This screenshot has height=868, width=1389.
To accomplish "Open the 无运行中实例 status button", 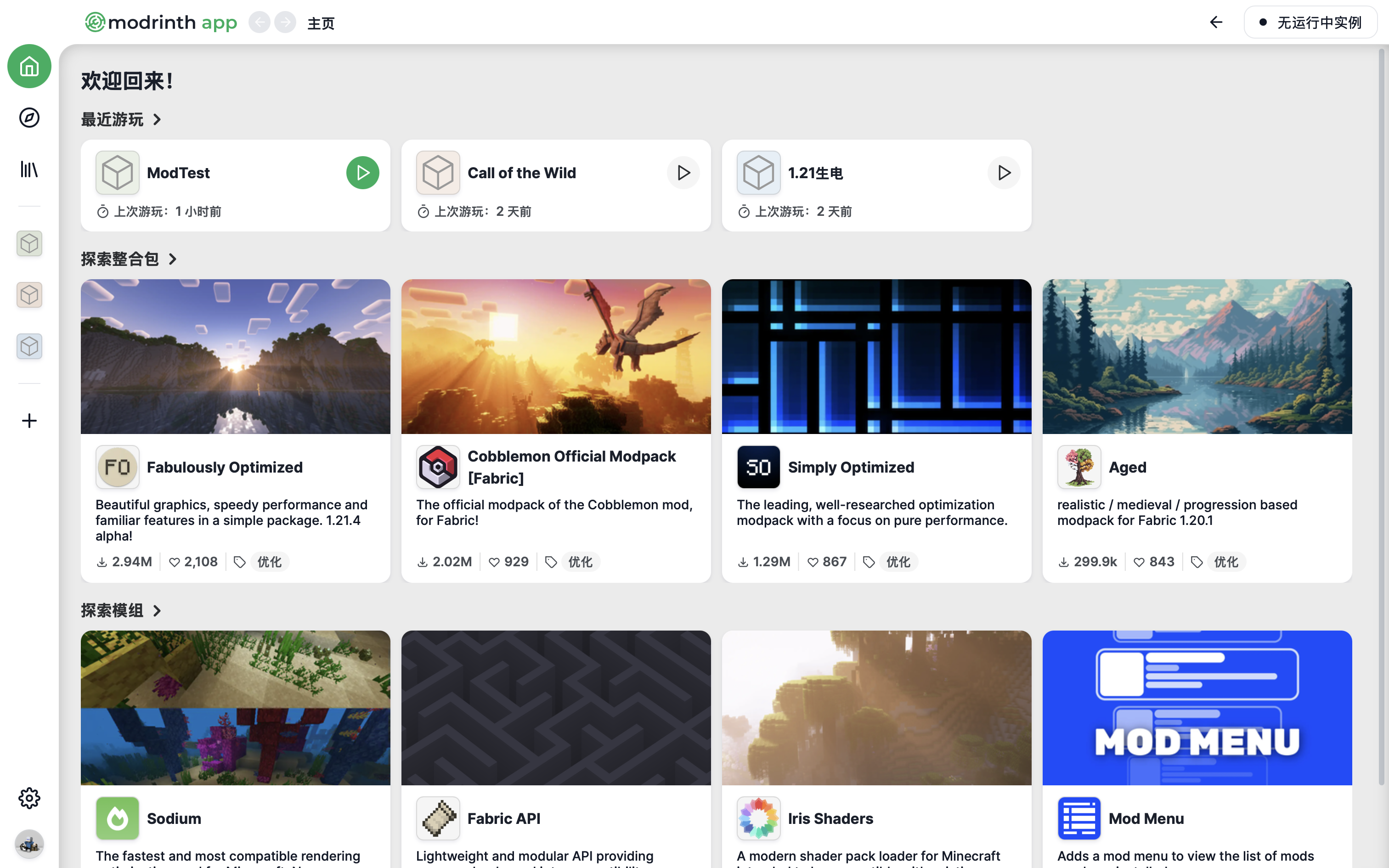I will click(x=1310, y=23).
